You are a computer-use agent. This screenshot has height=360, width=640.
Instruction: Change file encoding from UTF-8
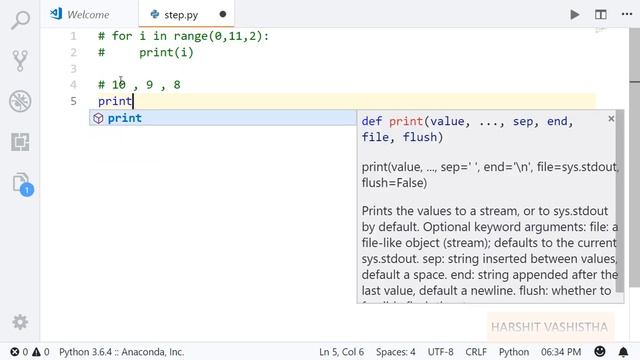pyautogui.click(x=440, y=352)
